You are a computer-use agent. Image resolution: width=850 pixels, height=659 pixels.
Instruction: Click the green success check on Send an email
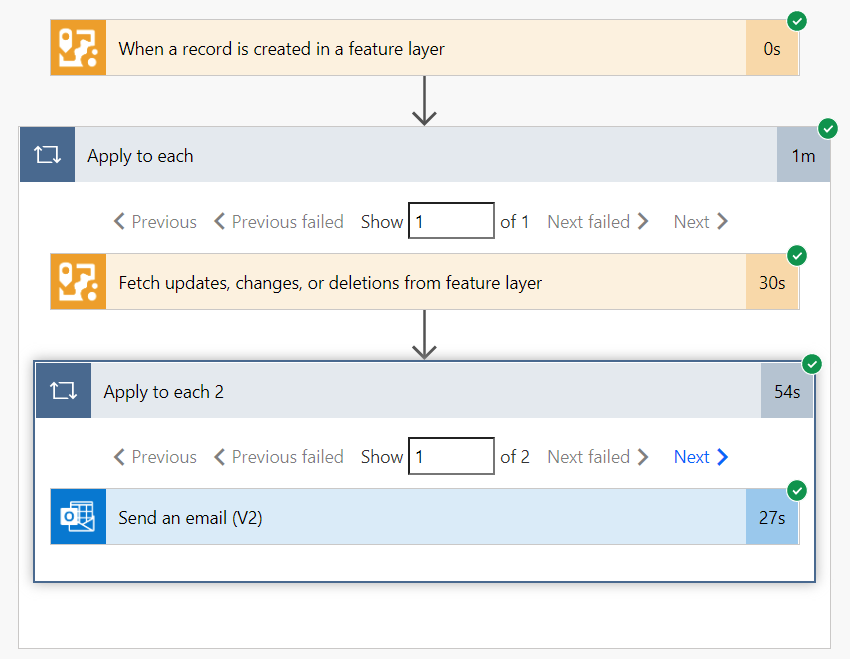[x=797, y=490]
